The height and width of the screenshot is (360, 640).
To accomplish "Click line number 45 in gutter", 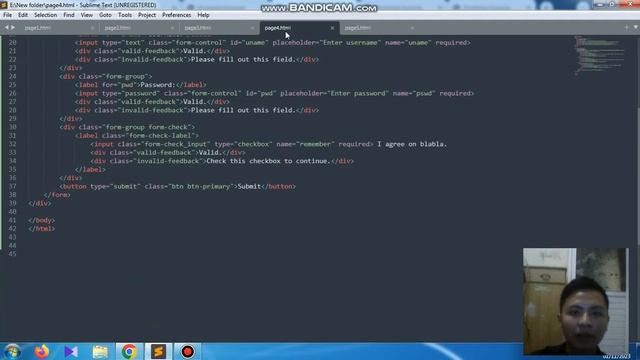I will tap(12, 254).
